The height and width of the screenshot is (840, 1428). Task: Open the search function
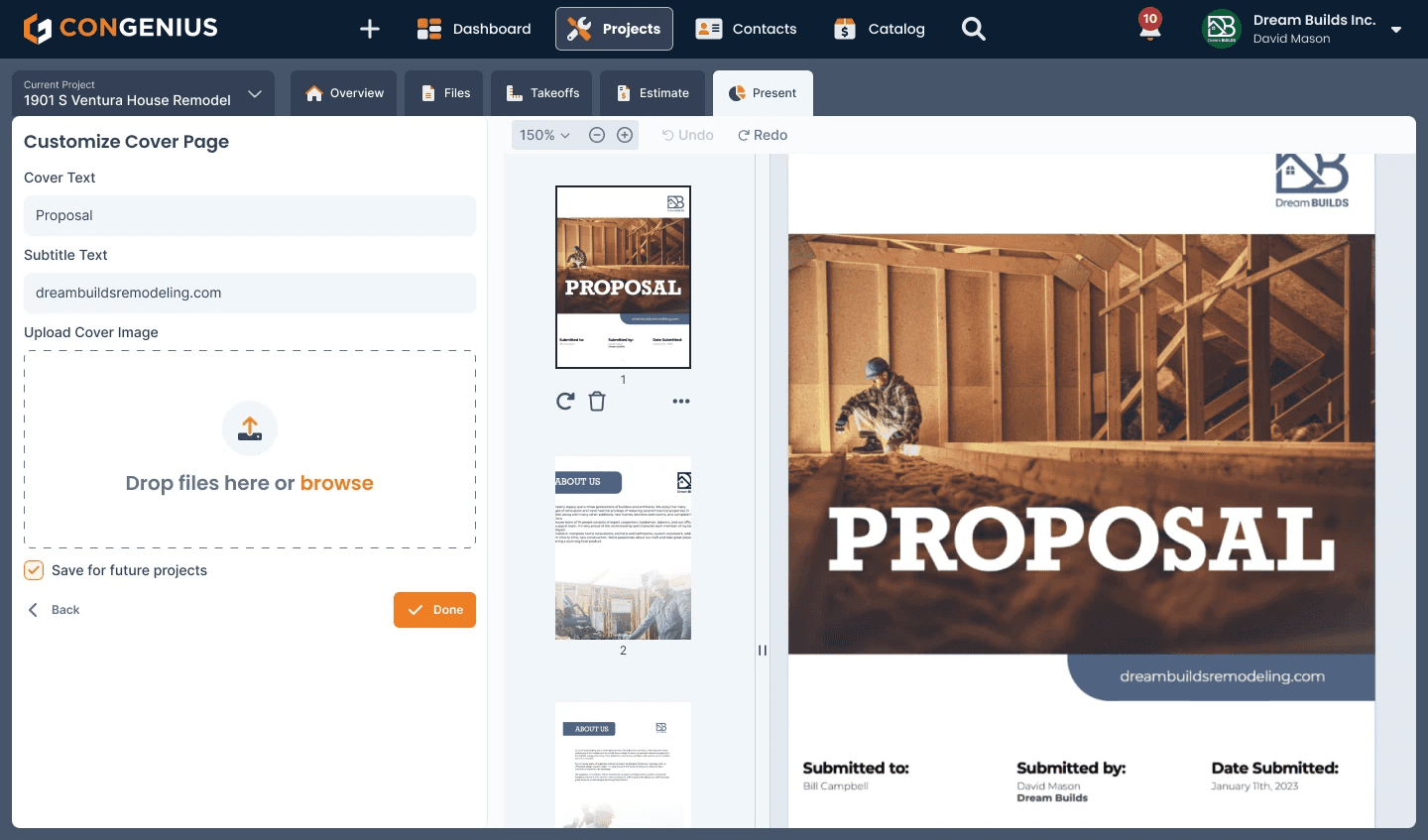pos(973,29)
